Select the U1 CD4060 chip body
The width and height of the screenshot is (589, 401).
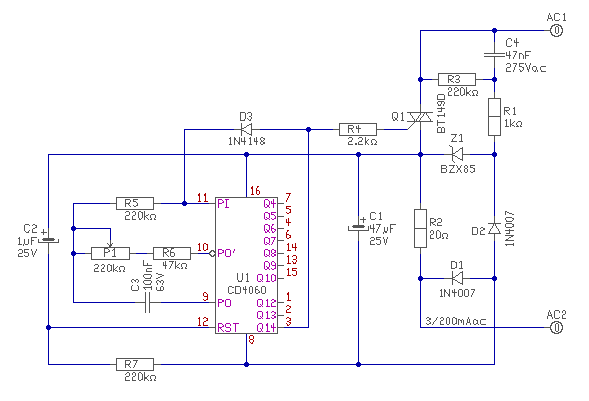(246, 265)
